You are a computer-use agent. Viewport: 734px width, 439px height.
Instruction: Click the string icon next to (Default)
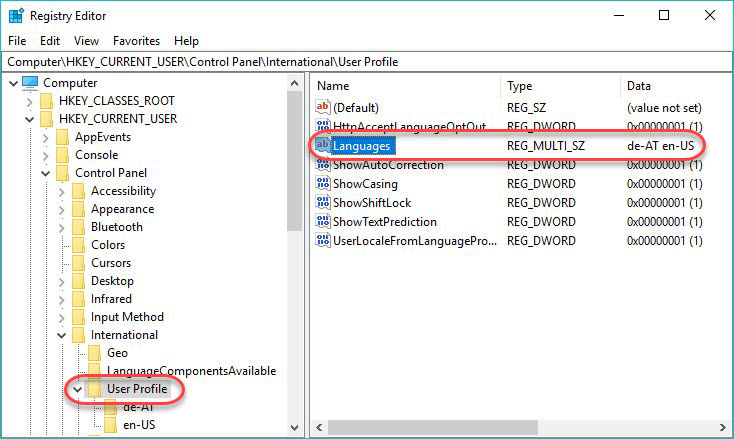point(323,107)
